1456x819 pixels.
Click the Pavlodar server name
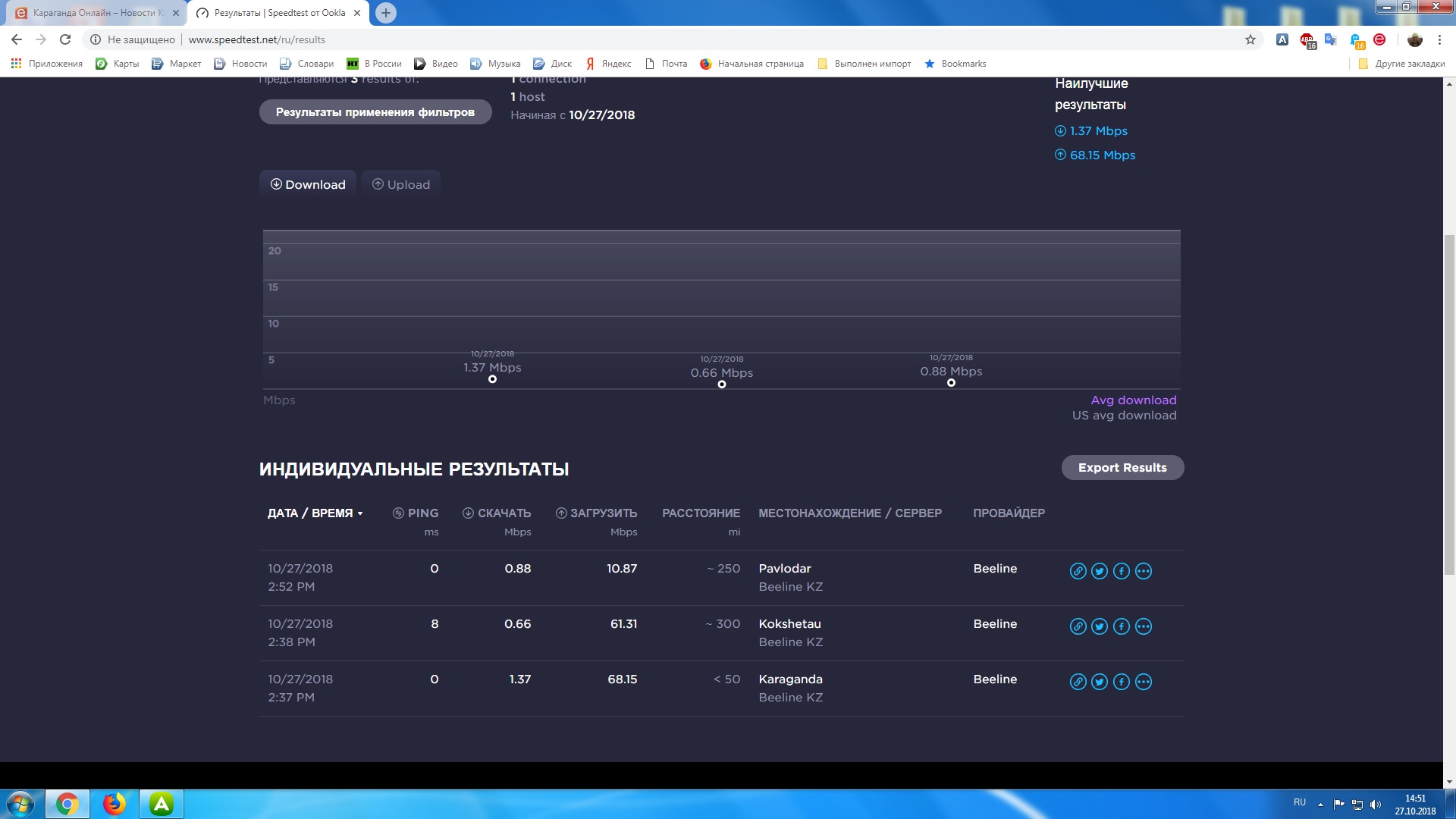coord(785,569)
